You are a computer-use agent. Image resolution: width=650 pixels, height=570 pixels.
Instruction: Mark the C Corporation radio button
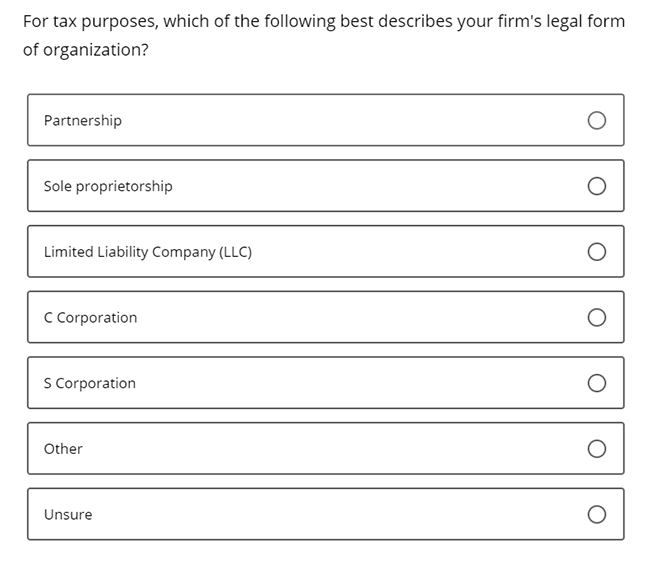click(597, 318)
